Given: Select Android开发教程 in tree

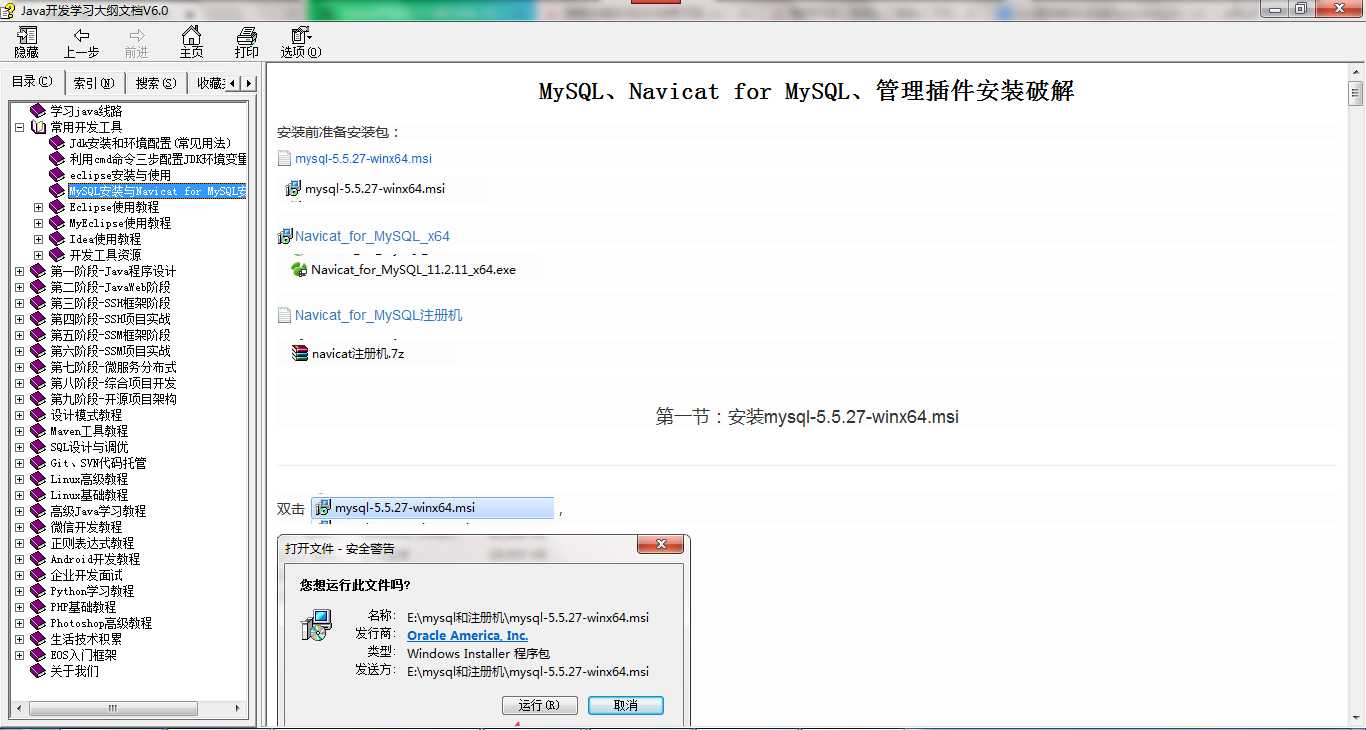Looking at the screenshot, I should [95, 559].
